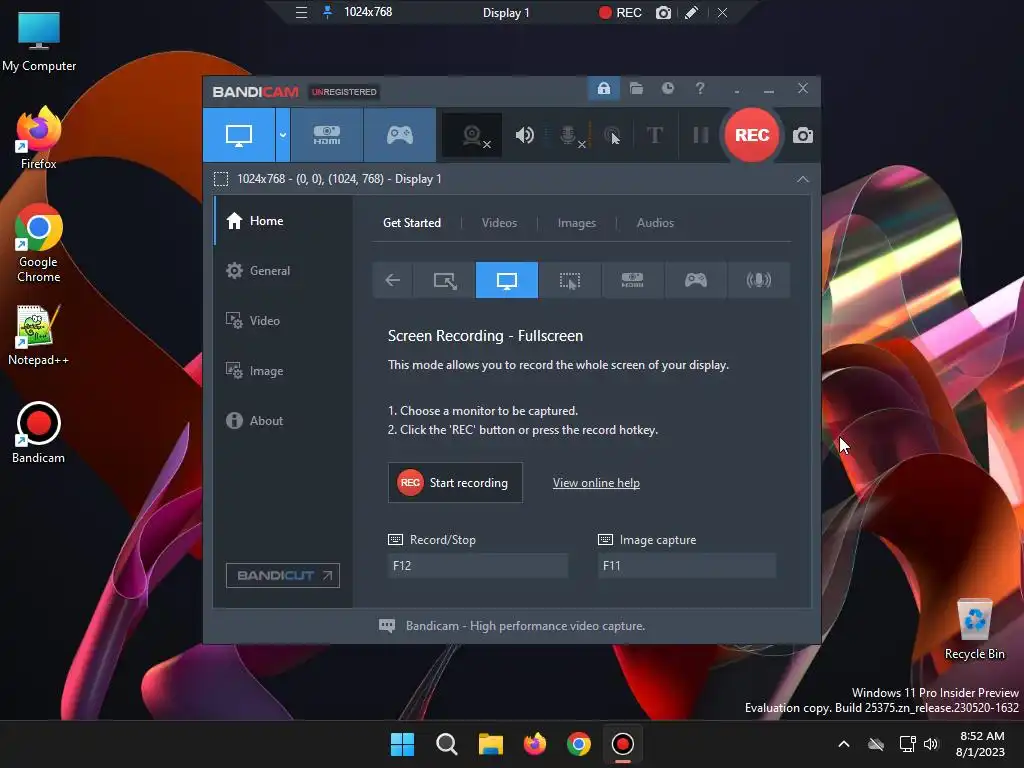Open the help question mark icon
Viewport: 1024px width, 768px height.
click(699, 88)
